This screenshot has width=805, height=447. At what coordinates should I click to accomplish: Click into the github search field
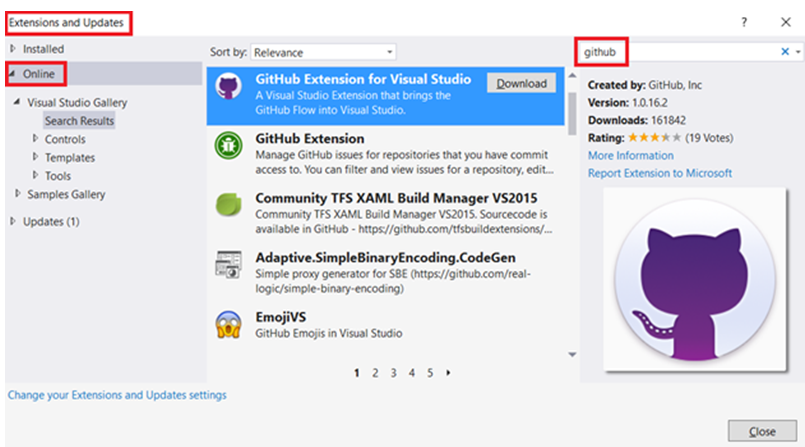[x=680, y=52]
